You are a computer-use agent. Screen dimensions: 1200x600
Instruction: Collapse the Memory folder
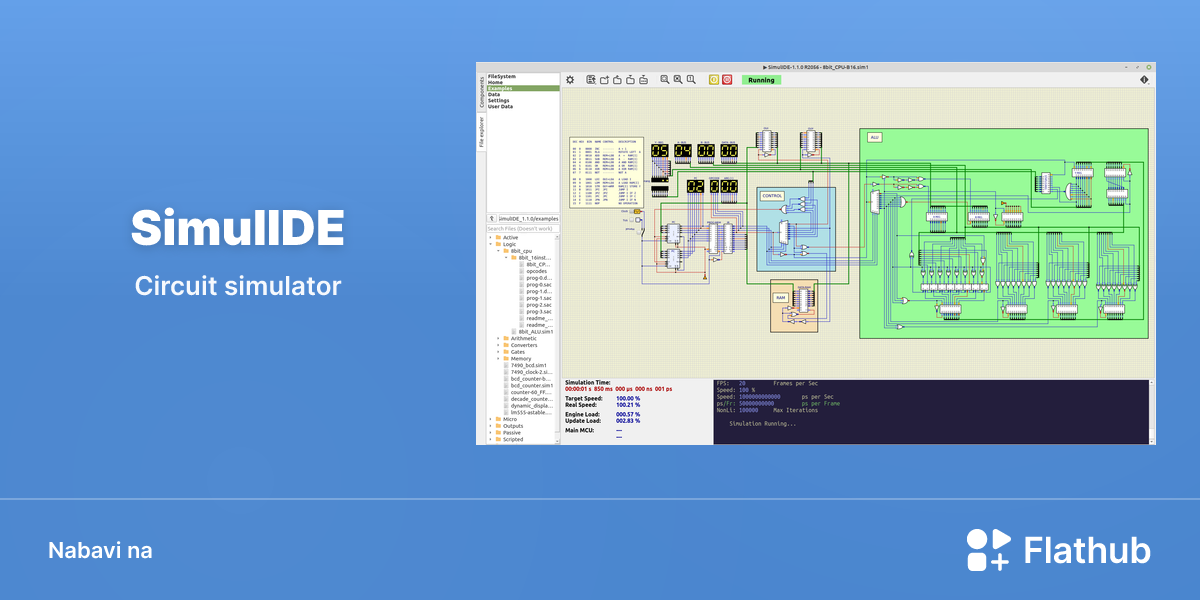click(498, 359)
